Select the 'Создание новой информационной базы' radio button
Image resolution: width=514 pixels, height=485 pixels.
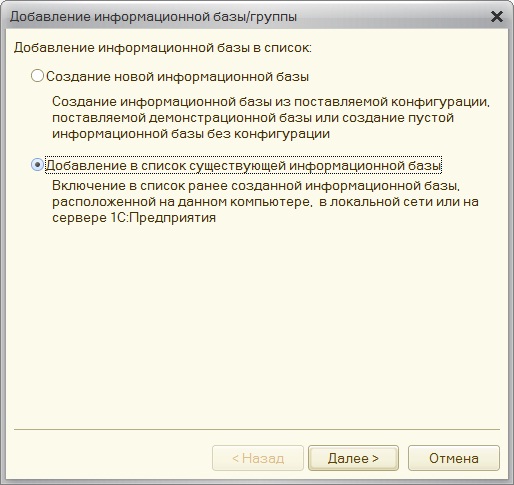tap(37, 76)
